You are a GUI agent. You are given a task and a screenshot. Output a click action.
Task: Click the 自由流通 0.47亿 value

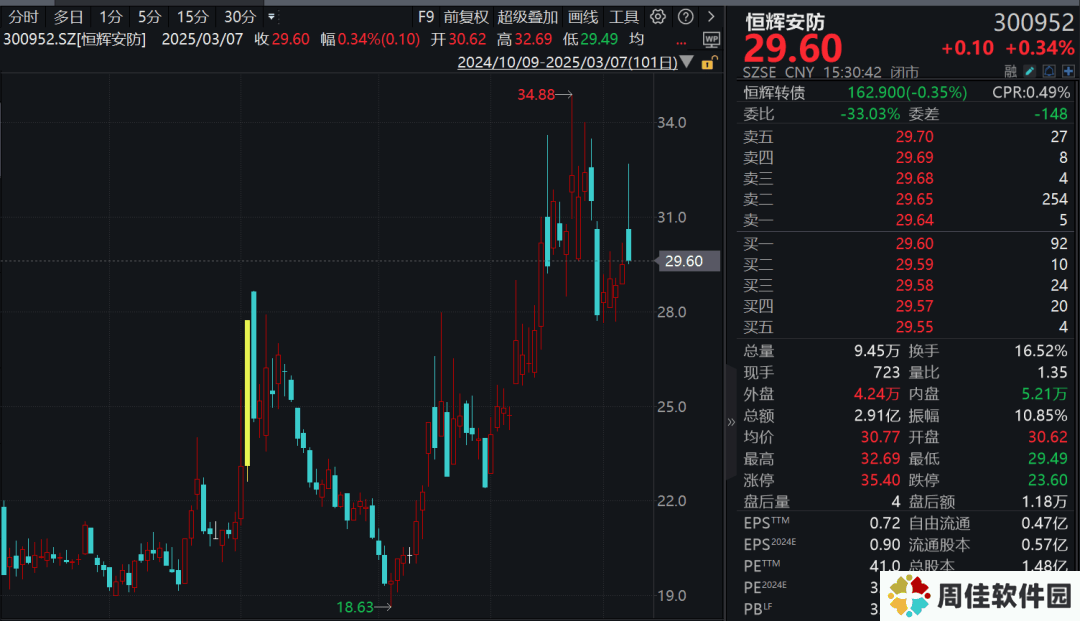coord(1045,523)
